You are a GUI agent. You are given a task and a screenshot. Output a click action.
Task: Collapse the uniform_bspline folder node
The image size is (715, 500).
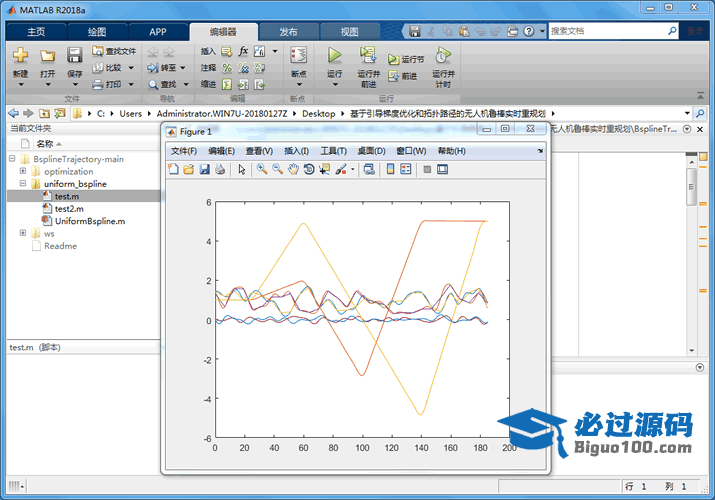point(23,184)
